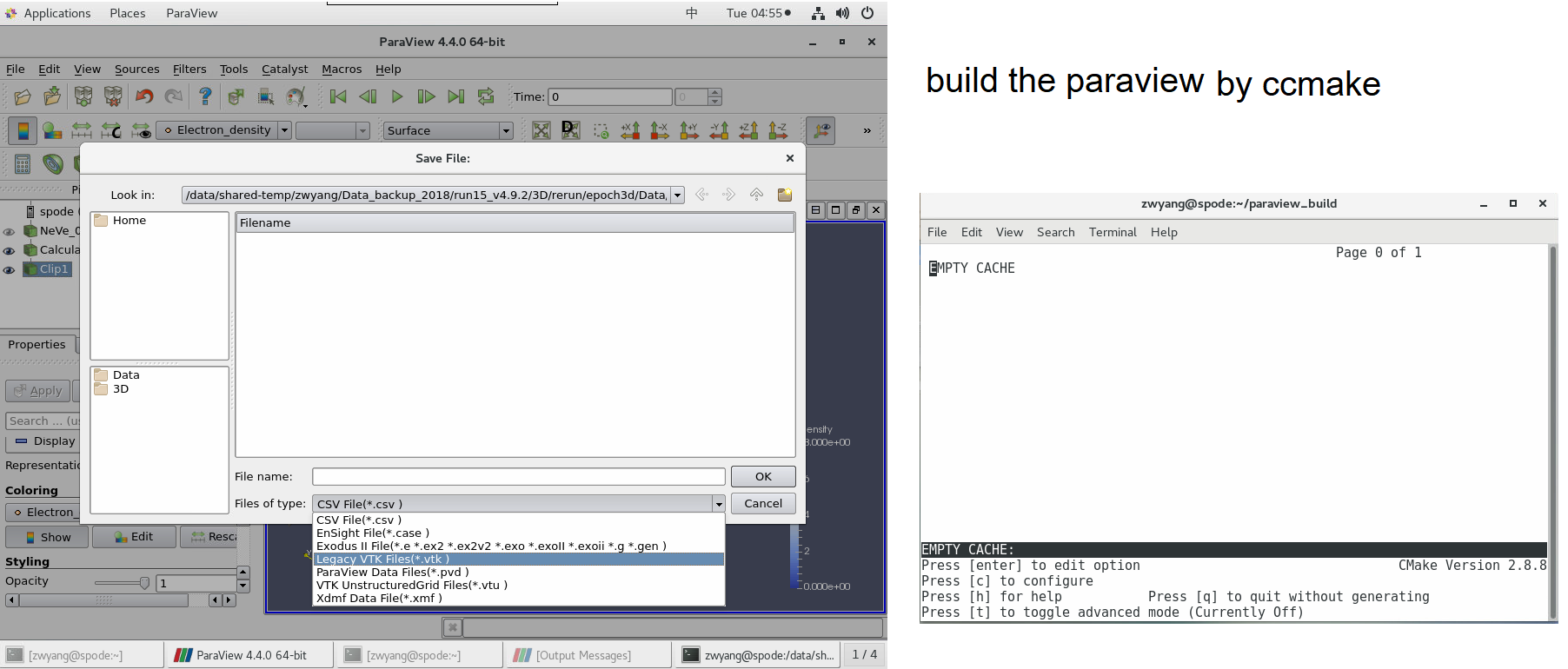Open the Sources menu in ParaView
Image resolution: width=1568 pixels, height=669 pixels.
[136, 69]
